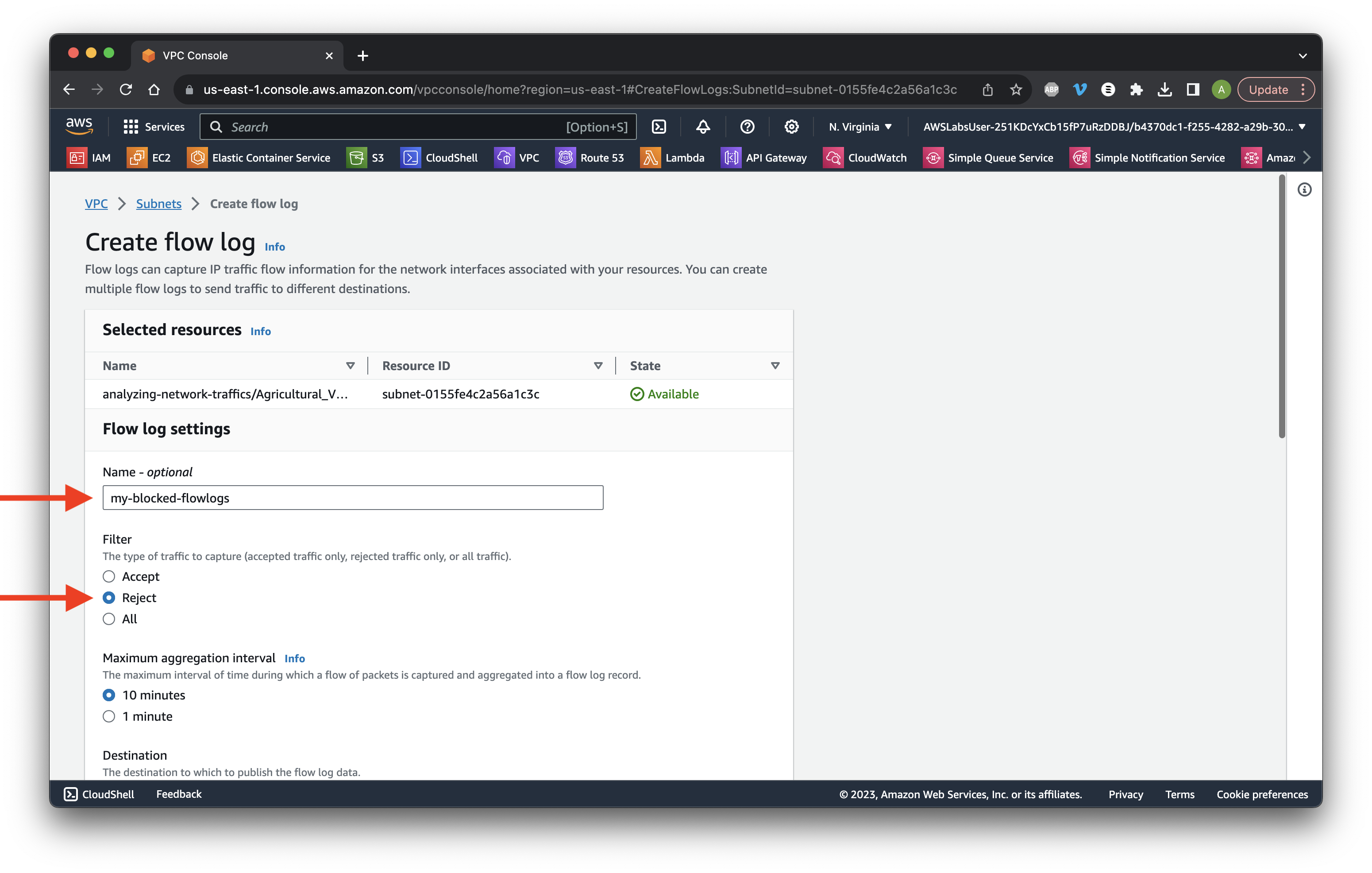Click the Update browser button
This screenshot has width=1372, height=873.
pos(1275,89)
